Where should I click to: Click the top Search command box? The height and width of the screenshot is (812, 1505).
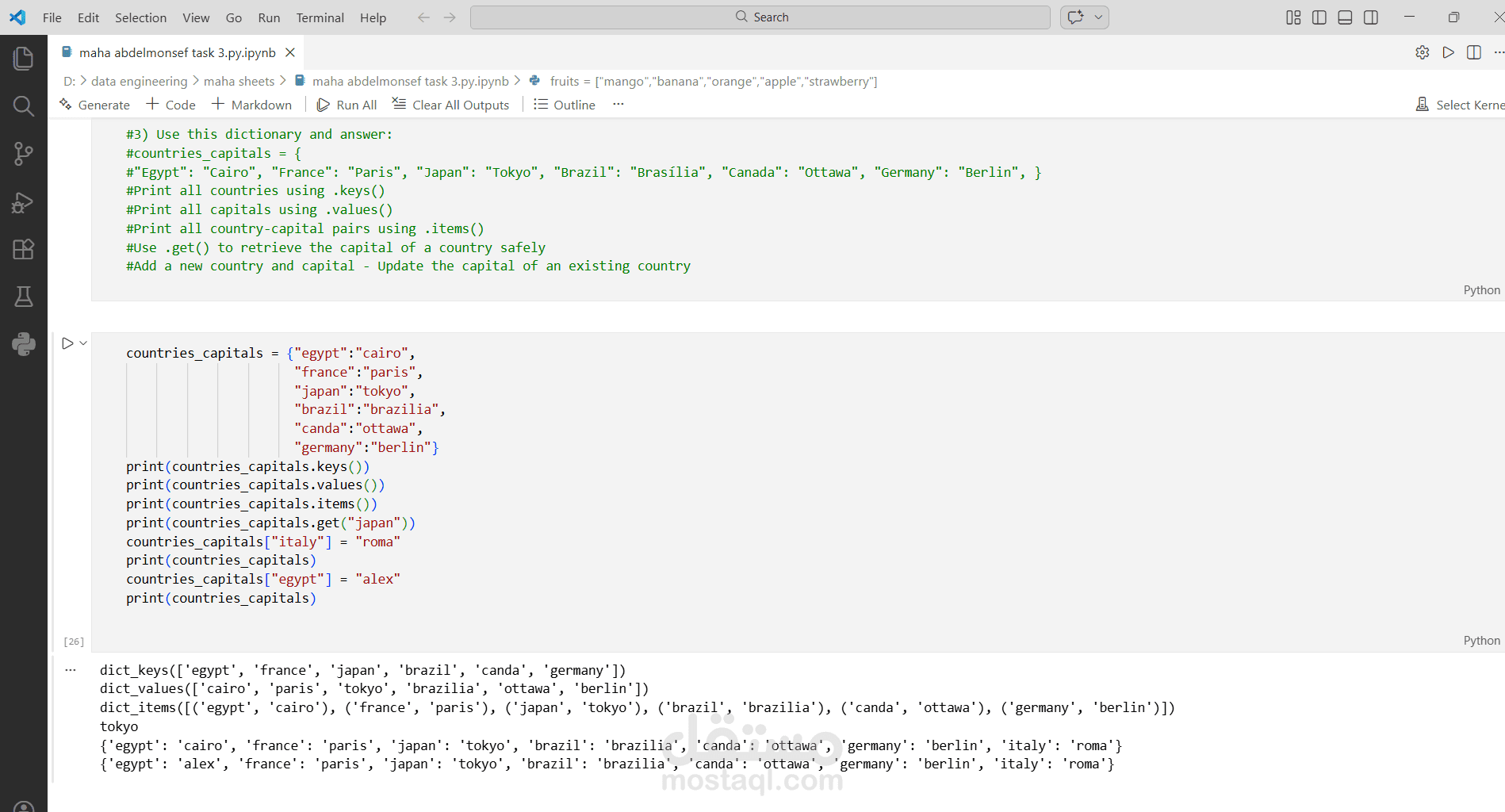click(x=760, y=17)
